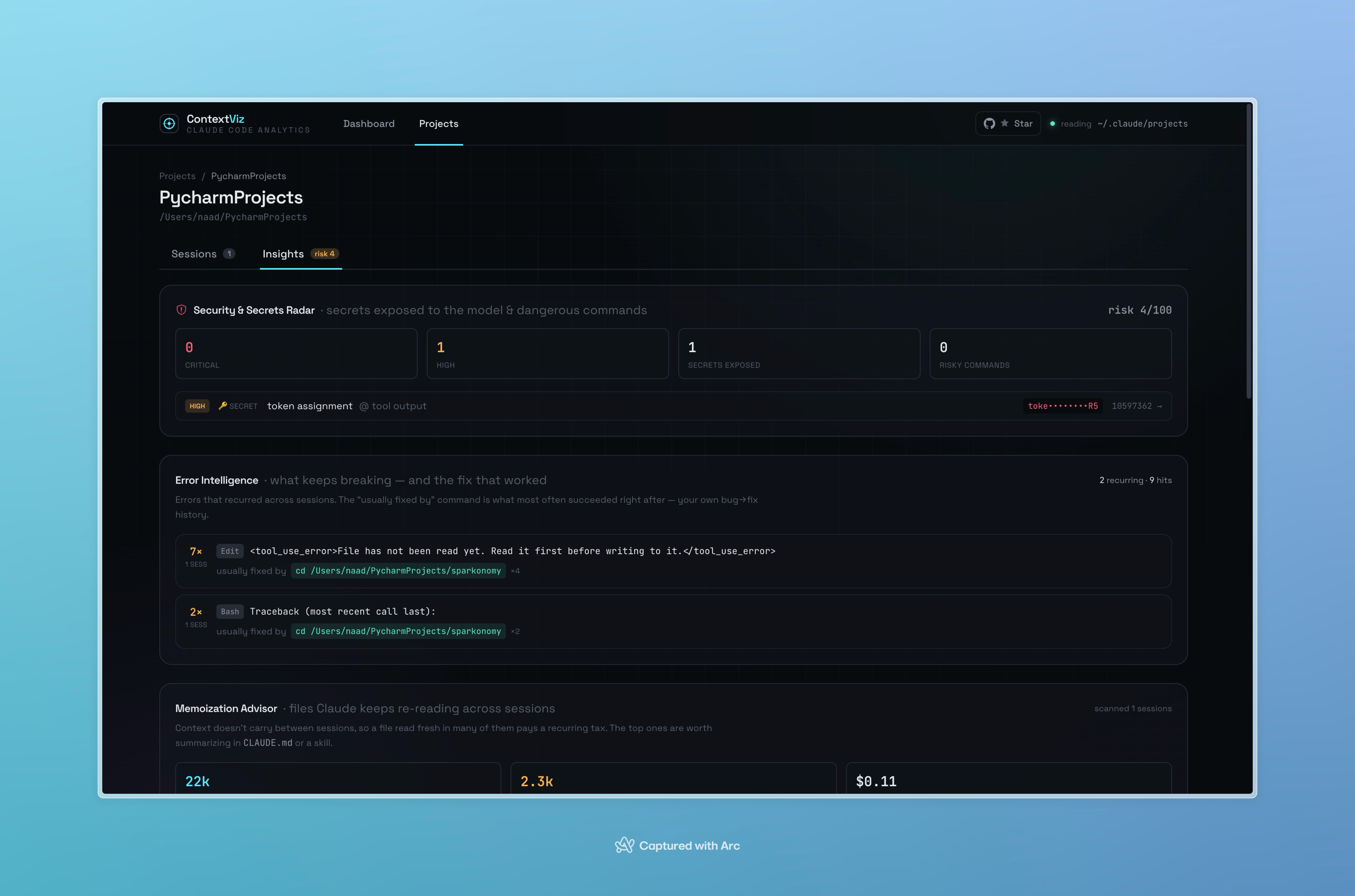Viewport: 1355px width, 896px height.
Task: Click the fix command chip marked ×2
Action: point(398,631)
